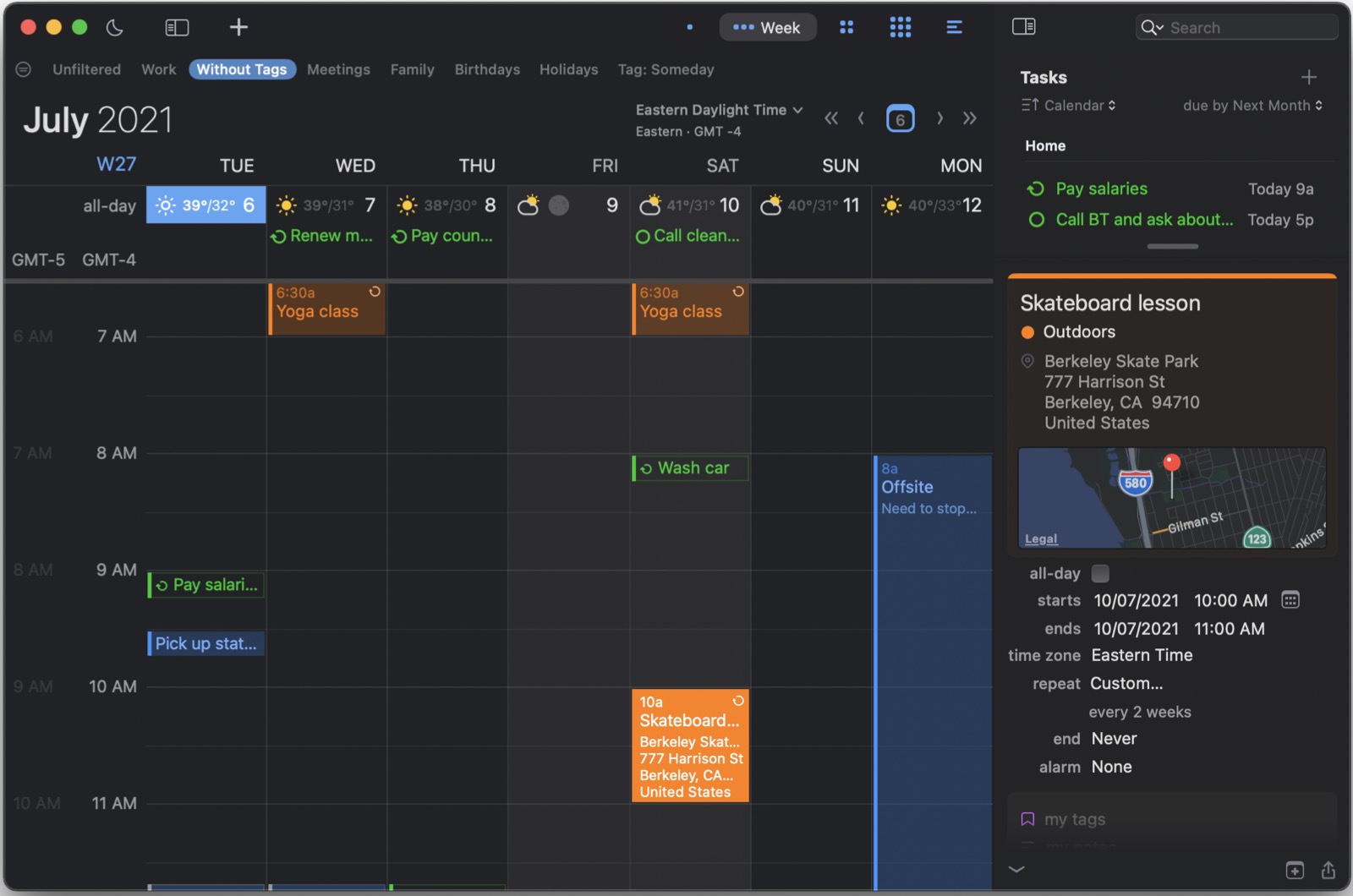The image size is (1353, 896).
Task: Click the my tags bookmark icon
Action: coord(1027,819)
